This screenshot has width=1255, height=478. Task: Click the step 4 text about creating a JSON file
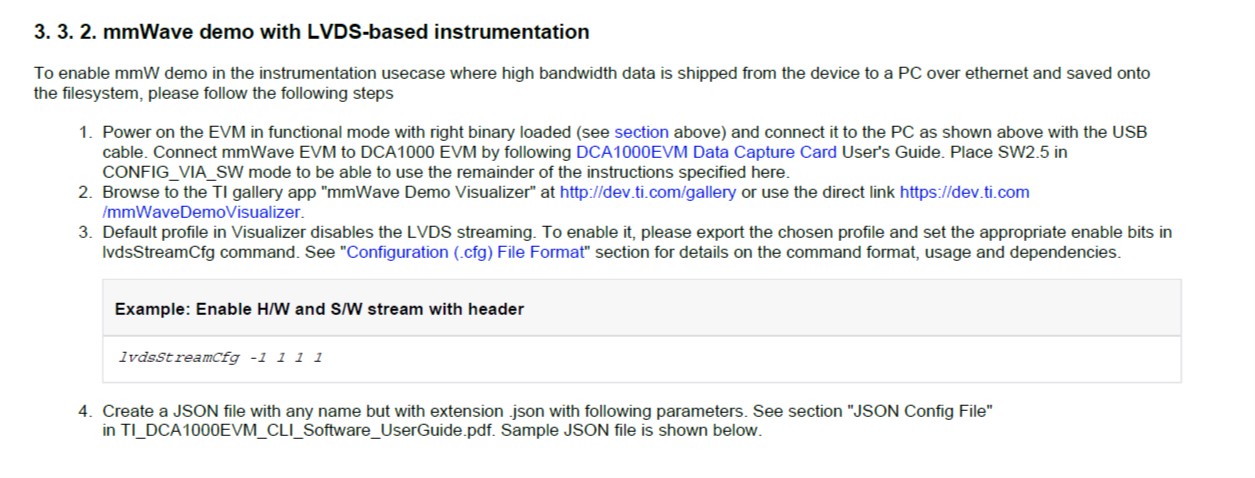547,421
